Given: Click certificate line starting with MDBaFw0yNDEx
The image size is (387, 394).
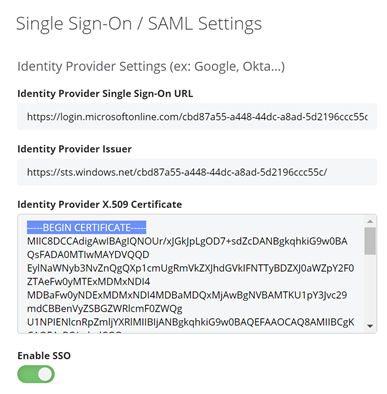Looking at the screenshot, I should pos(187,295).
